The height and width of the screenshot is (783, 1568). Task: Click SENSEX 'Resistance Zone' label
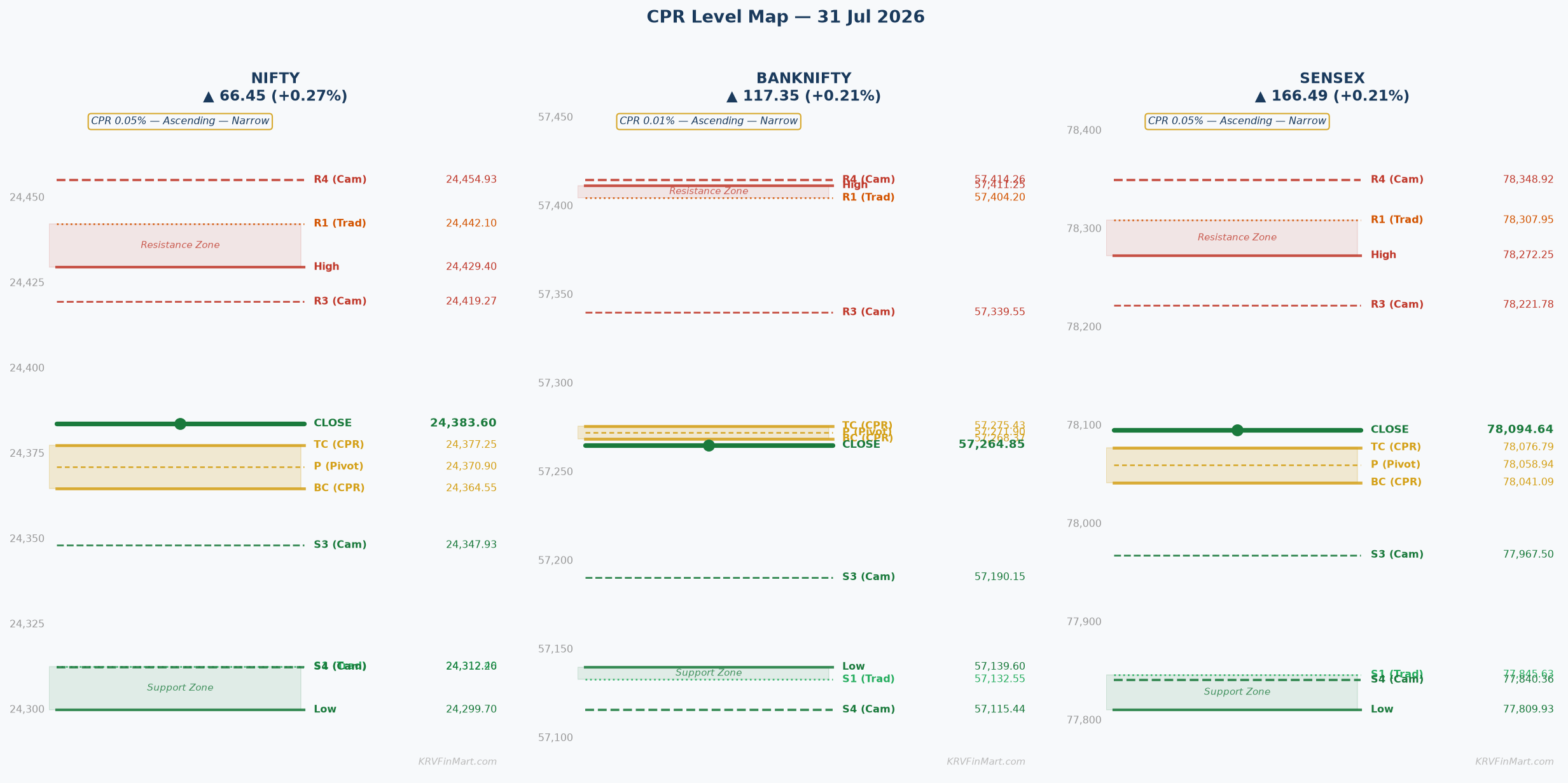pyautogui.click(x=1237, y=237)
